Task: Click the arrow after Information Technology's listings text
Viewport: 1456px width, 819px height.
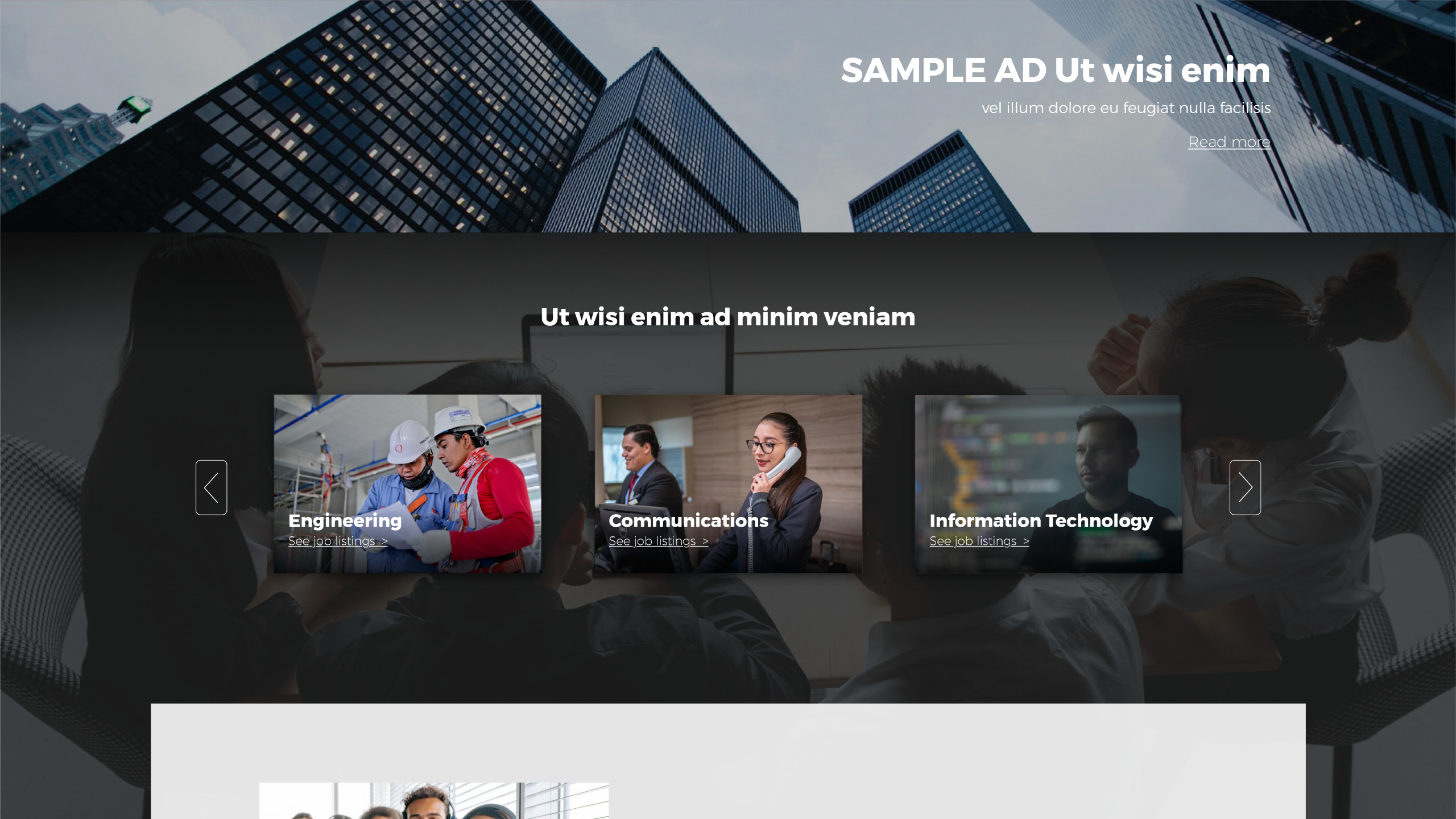Action: click(1026, 541)
